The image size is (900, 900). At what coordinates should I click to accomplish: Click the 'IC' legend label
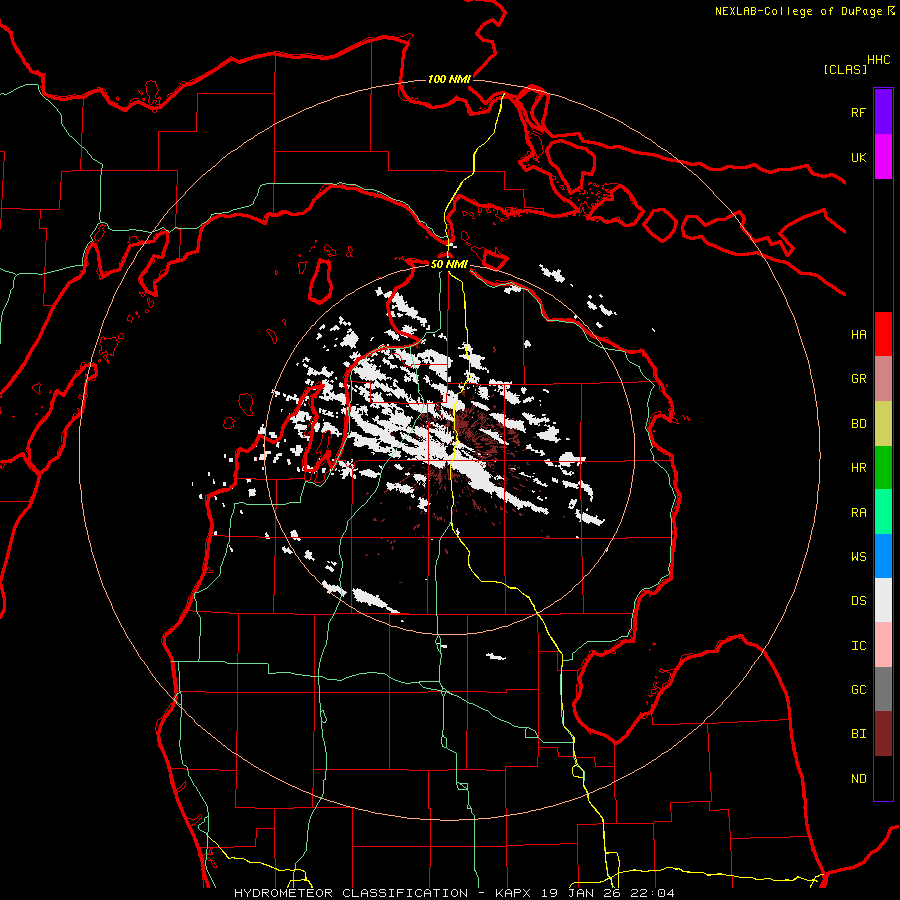pos(858,646)
